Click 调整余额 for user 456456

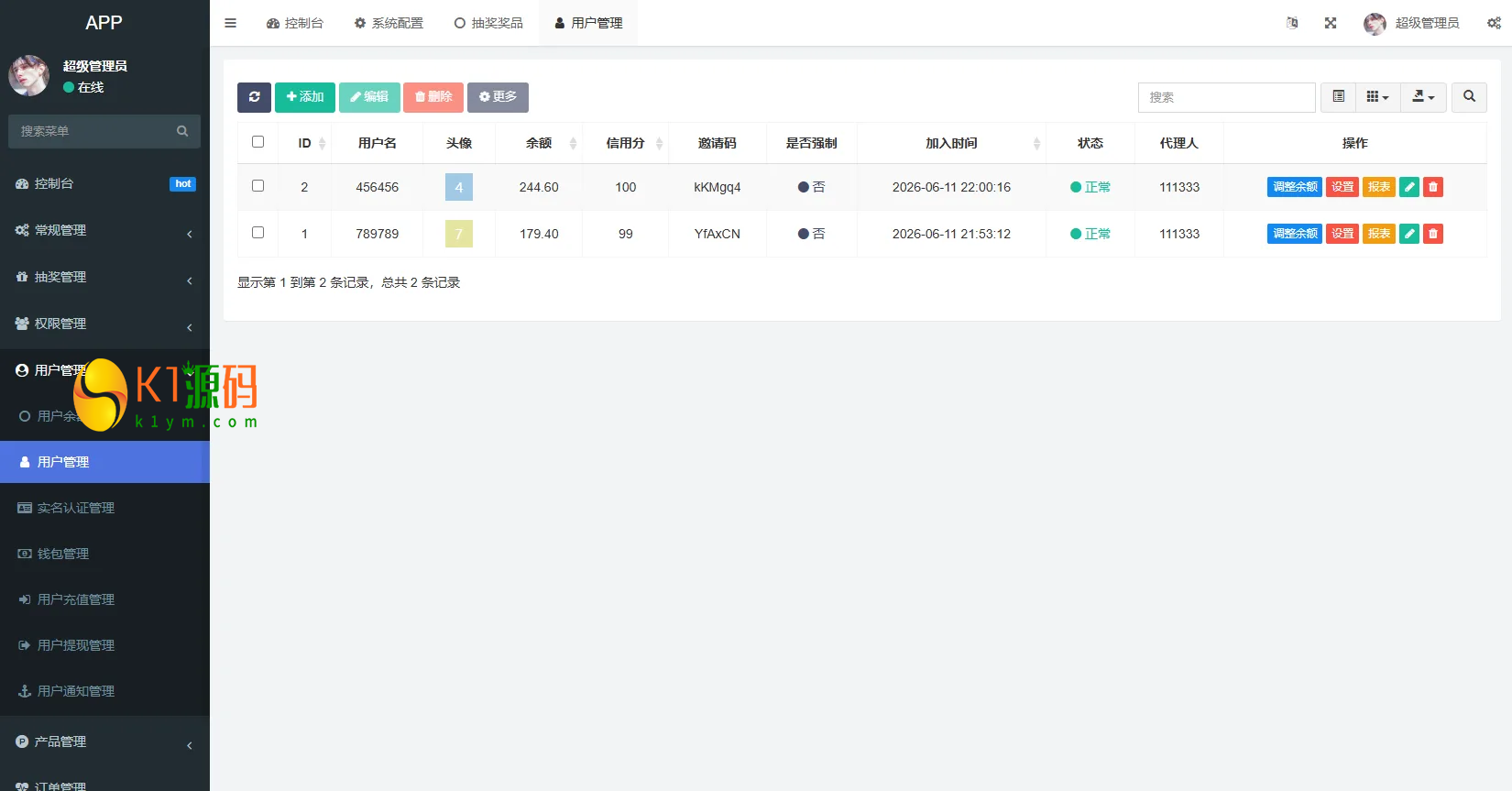click(x=1295, y=187)
